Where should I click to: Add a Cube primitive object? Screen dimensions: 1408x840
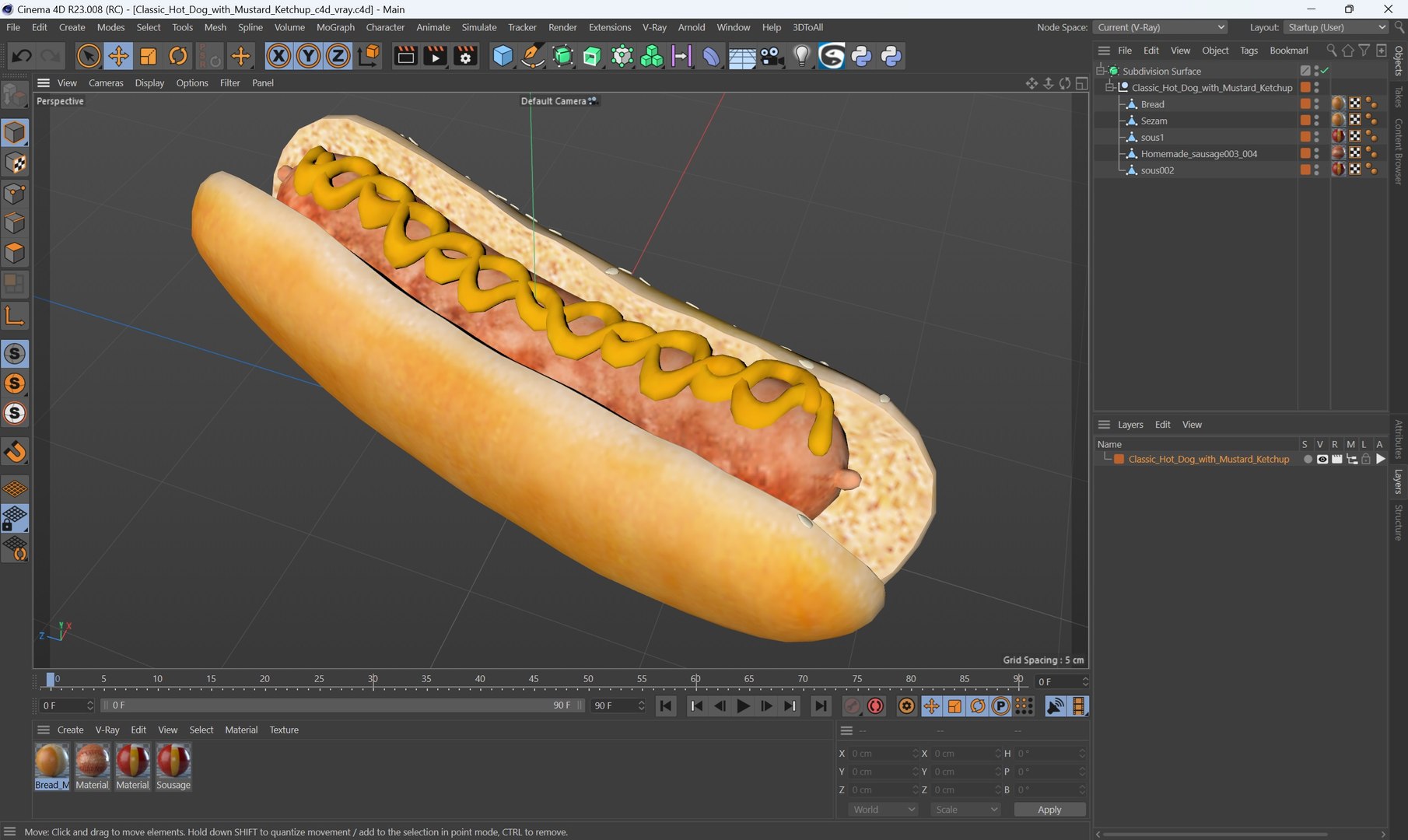pos(503,56)
